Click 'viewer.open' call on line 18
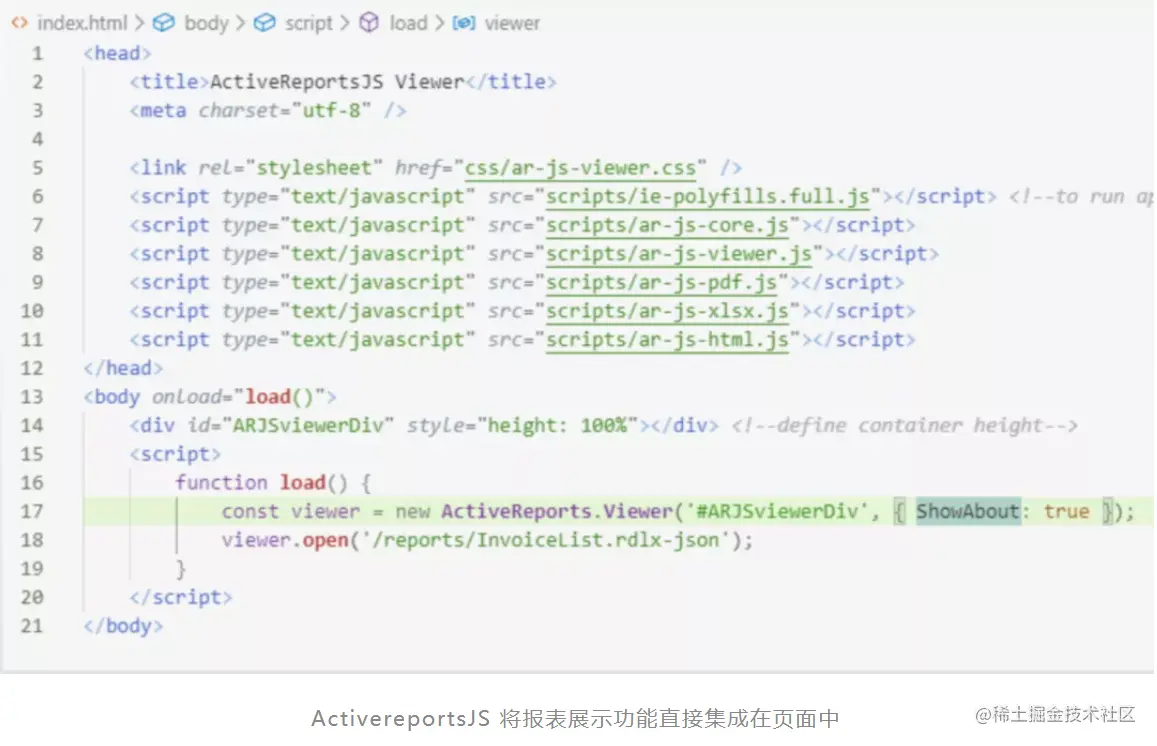Image resolution: width=1157 pixels, height=746 pixels. click(x=285, y=540)
